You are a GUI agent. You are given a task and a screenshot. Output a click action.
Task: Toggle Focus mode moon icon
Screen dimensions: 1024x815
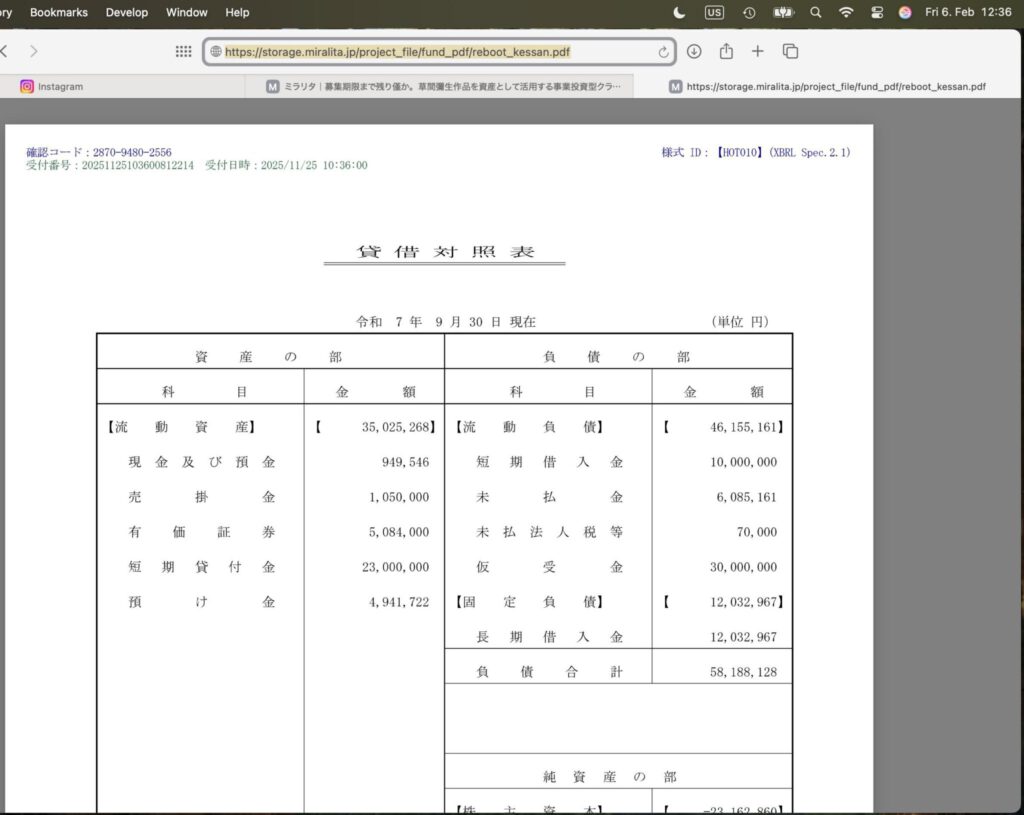coord(680,12)
